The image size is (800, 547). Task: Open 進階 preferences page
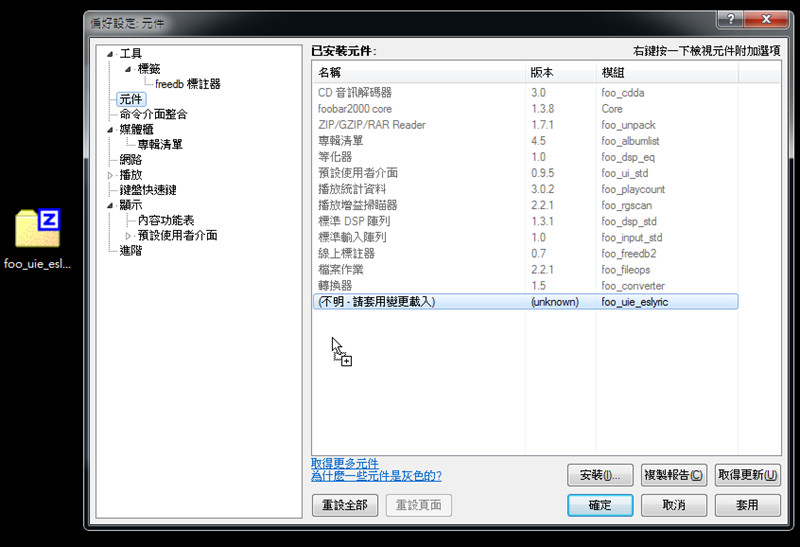pyautogui.click(x=131, y=251)
